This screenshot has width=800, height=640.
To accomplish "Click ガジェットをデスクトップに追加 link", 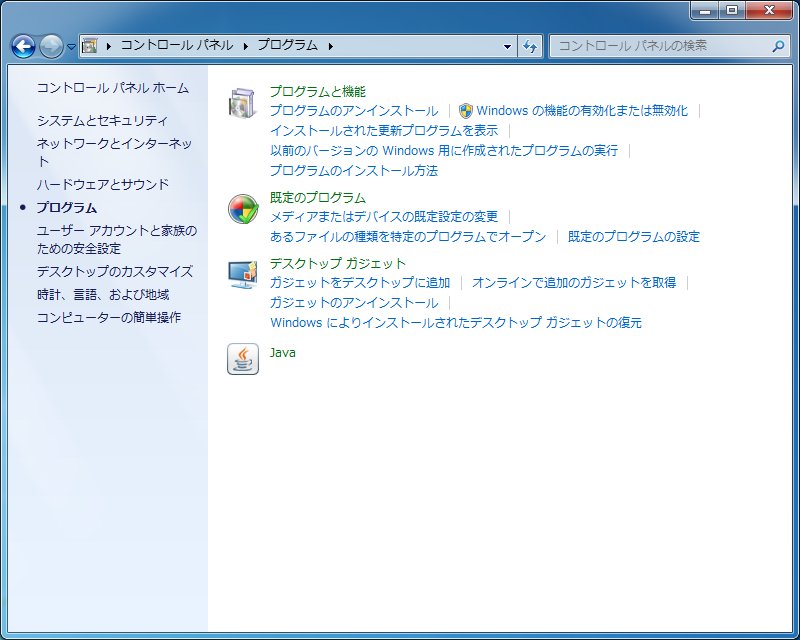I will 360,283.
